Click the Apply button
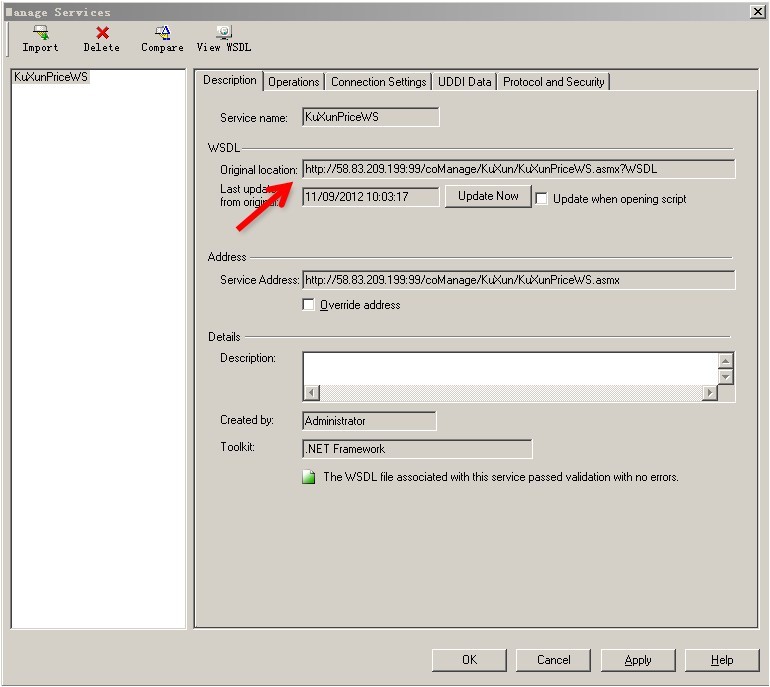 click(638, 660)
